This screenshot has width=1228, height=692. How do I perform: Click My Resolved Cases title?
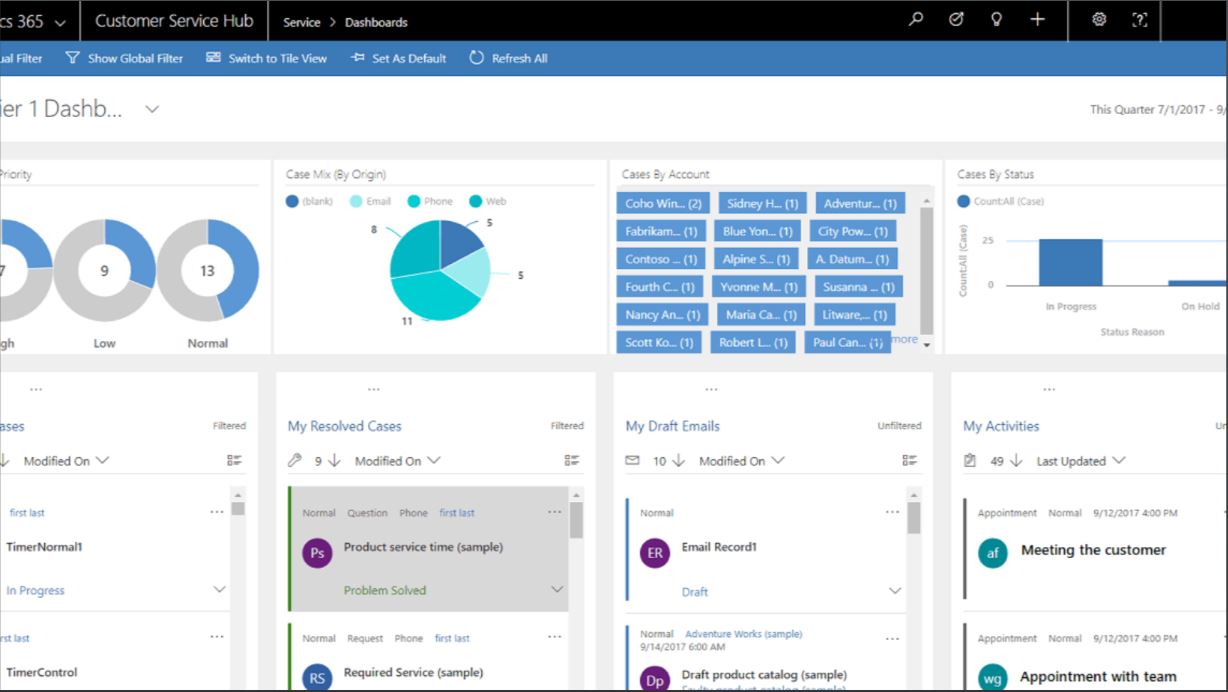344,426
